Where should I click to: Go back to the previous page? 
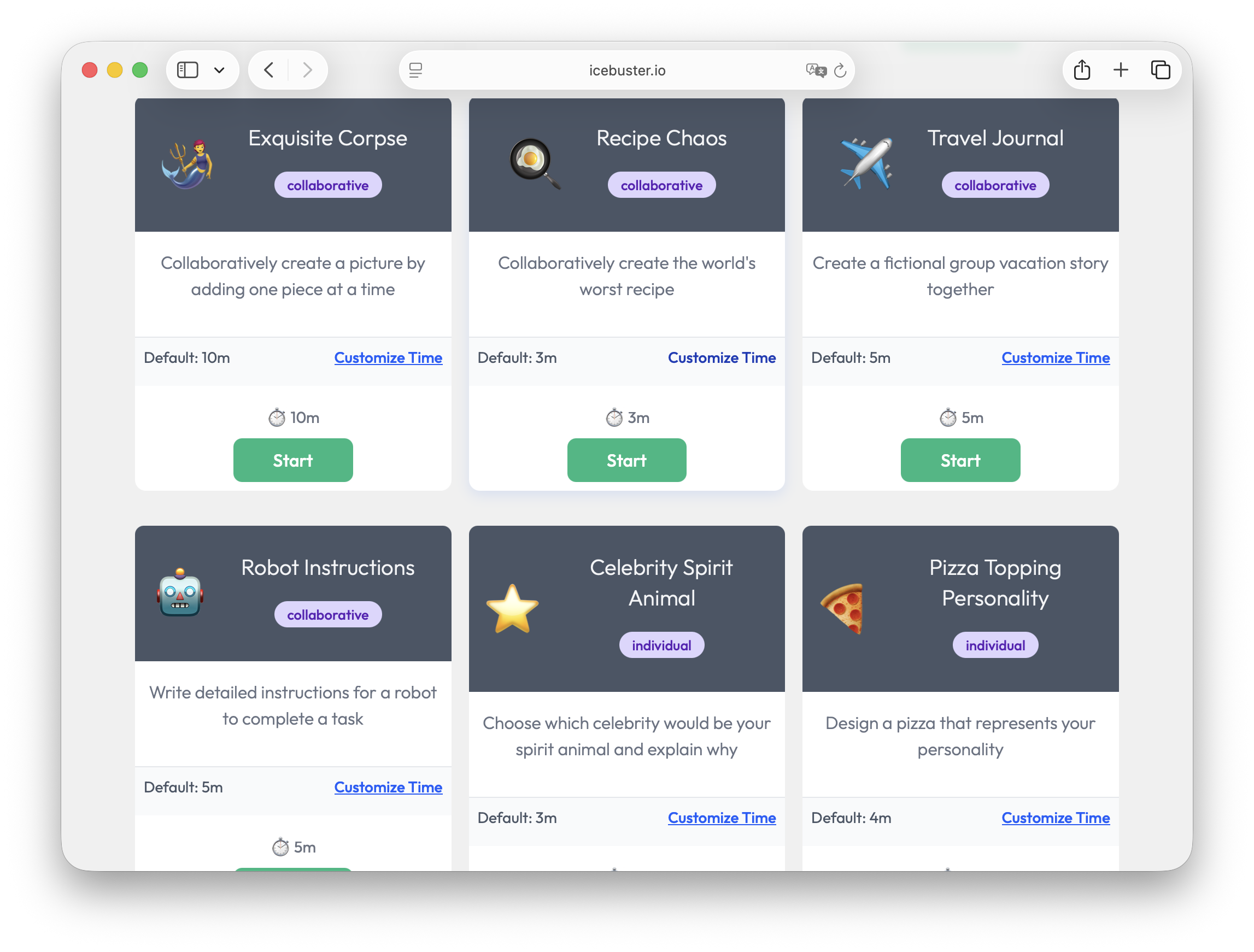point(269,70)
